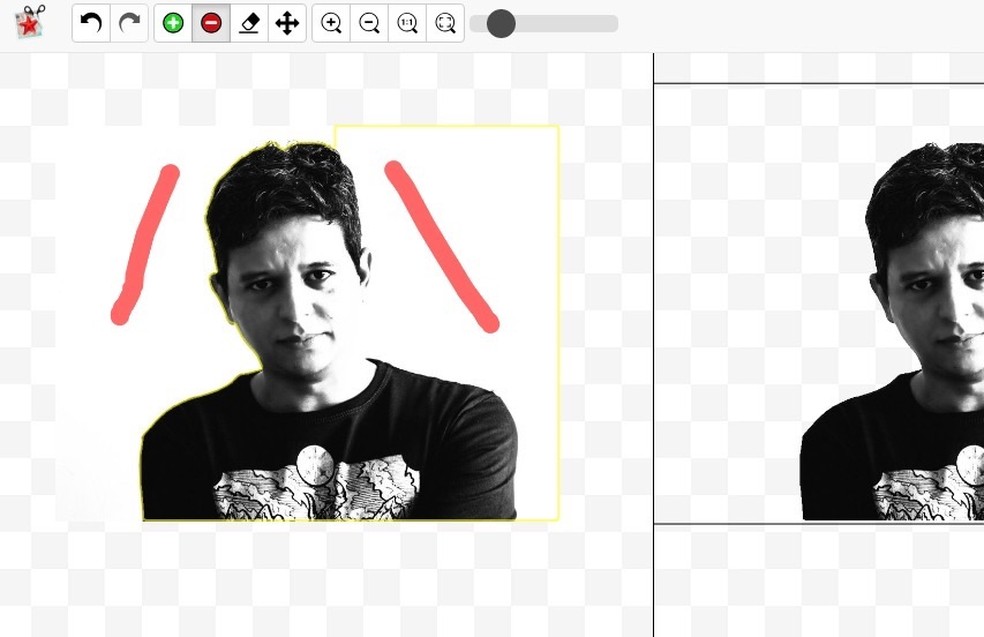Click the scissors app logo
Image resolution: width=984 pixels, height=637 pixels.
point(28,22)
